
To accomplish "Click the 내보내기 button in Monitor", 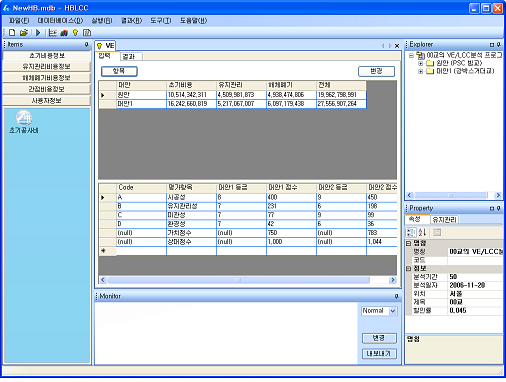I will 379,354.
